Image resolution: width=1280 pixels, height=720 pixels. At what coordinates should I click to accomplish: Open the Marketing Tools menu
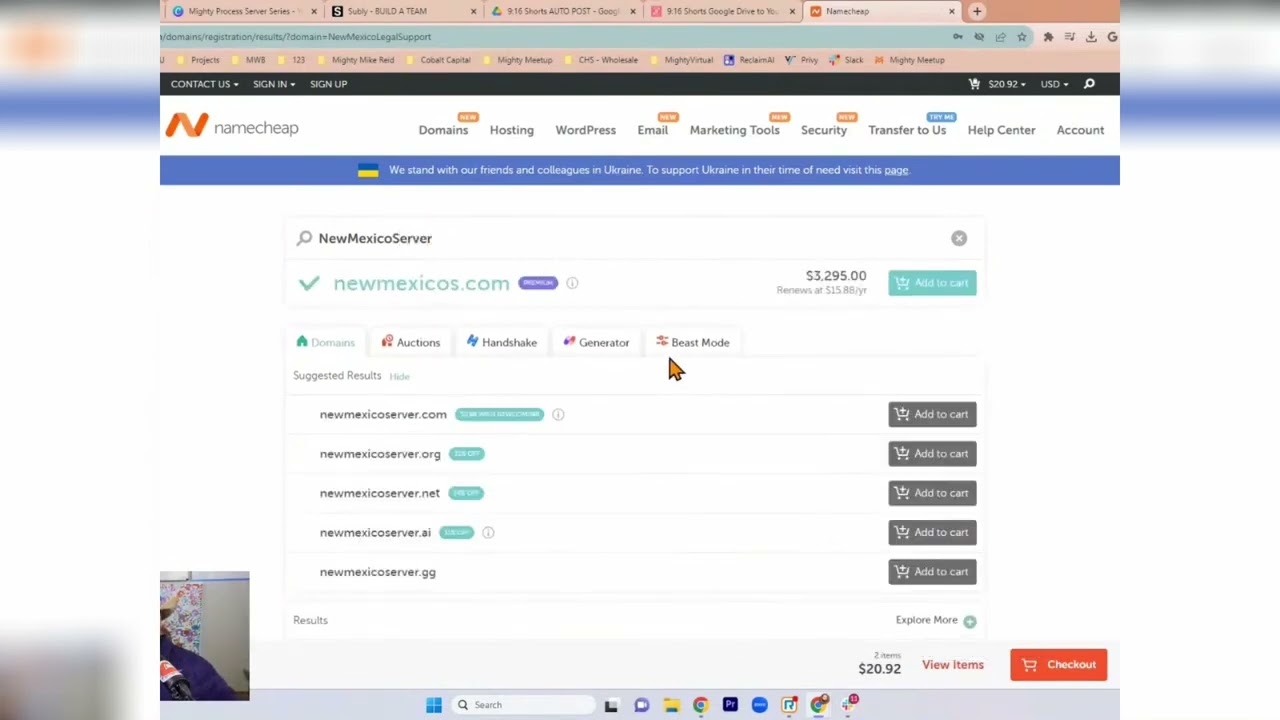(x=734, y=130)
